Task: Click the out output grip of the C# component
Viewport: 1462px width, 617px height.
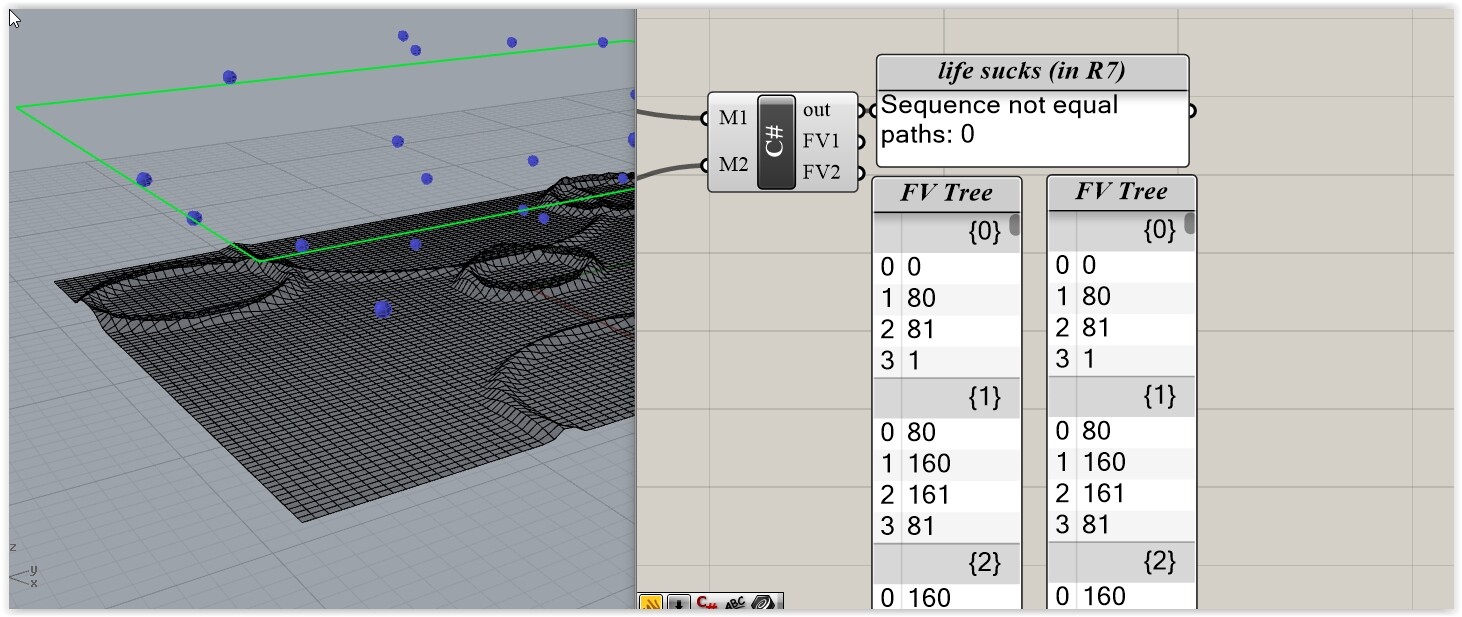Action: [x=861, y=110]
